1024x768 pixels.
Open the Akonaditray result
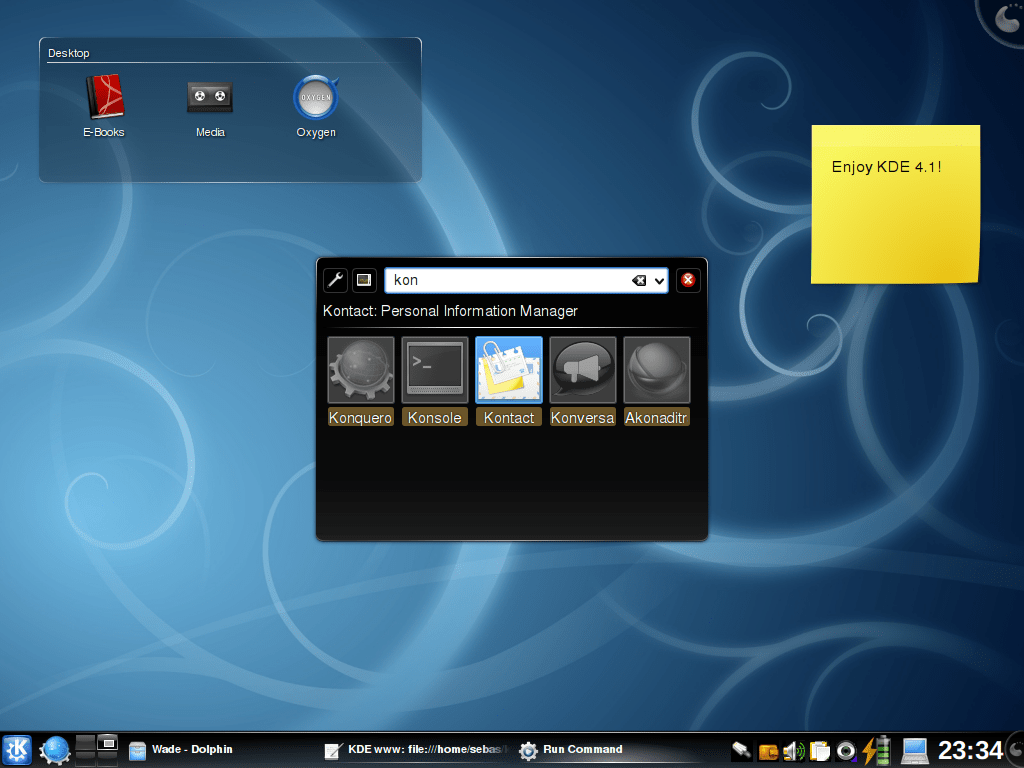coord(656,369)
